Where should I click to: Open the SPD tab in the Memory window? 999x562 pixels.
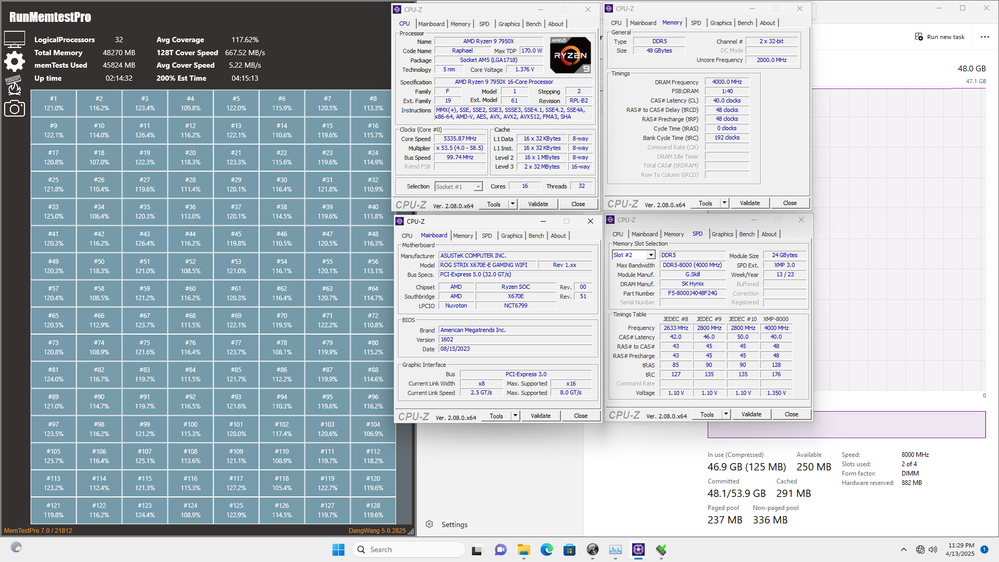coord(696,23)
